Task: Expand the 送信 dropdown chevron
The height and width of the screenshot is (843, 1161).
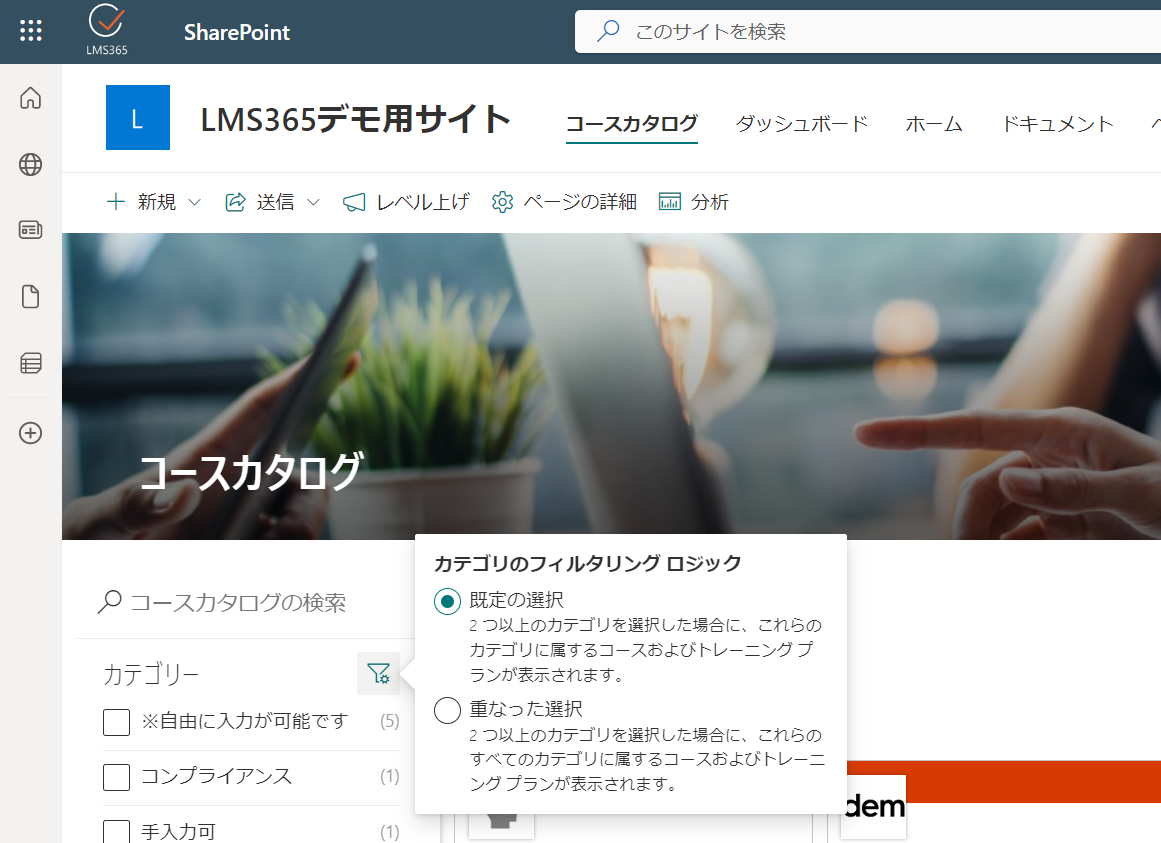Action: 313,202
